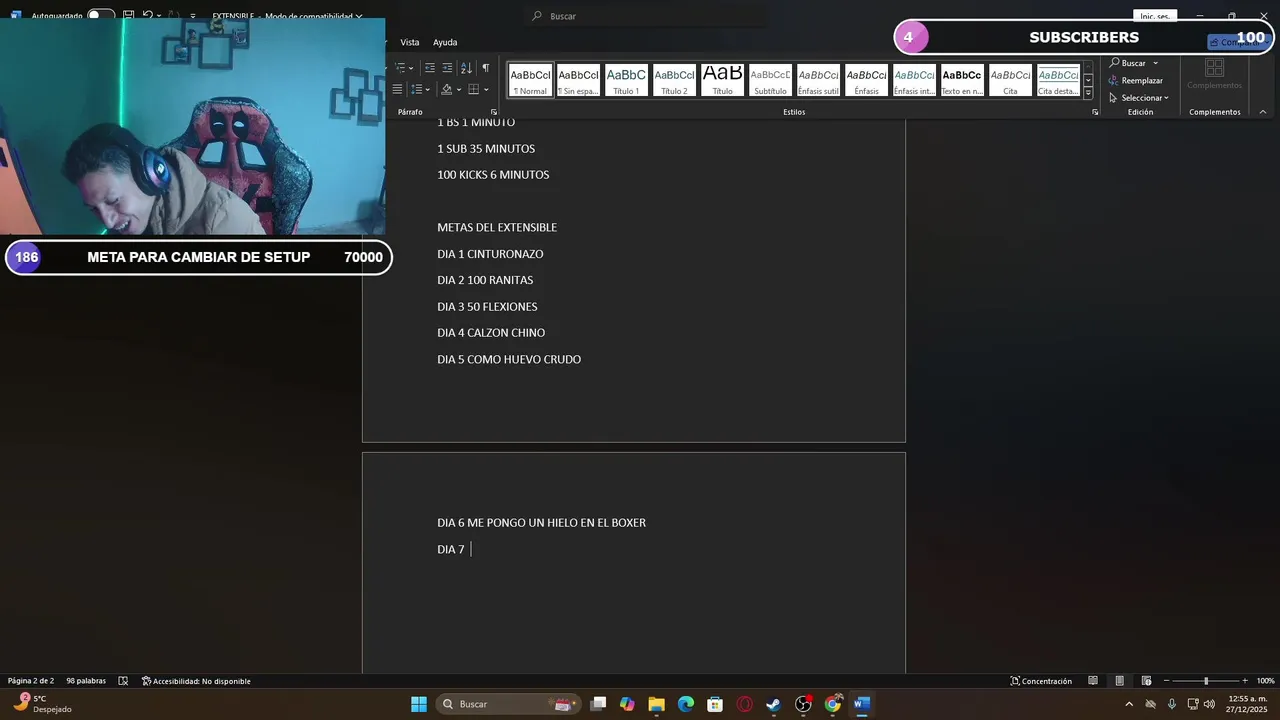Open the shading color dropdown arrow
Image resolution: width=1280 pixels, height=720 pixels.
click(459, 90)
